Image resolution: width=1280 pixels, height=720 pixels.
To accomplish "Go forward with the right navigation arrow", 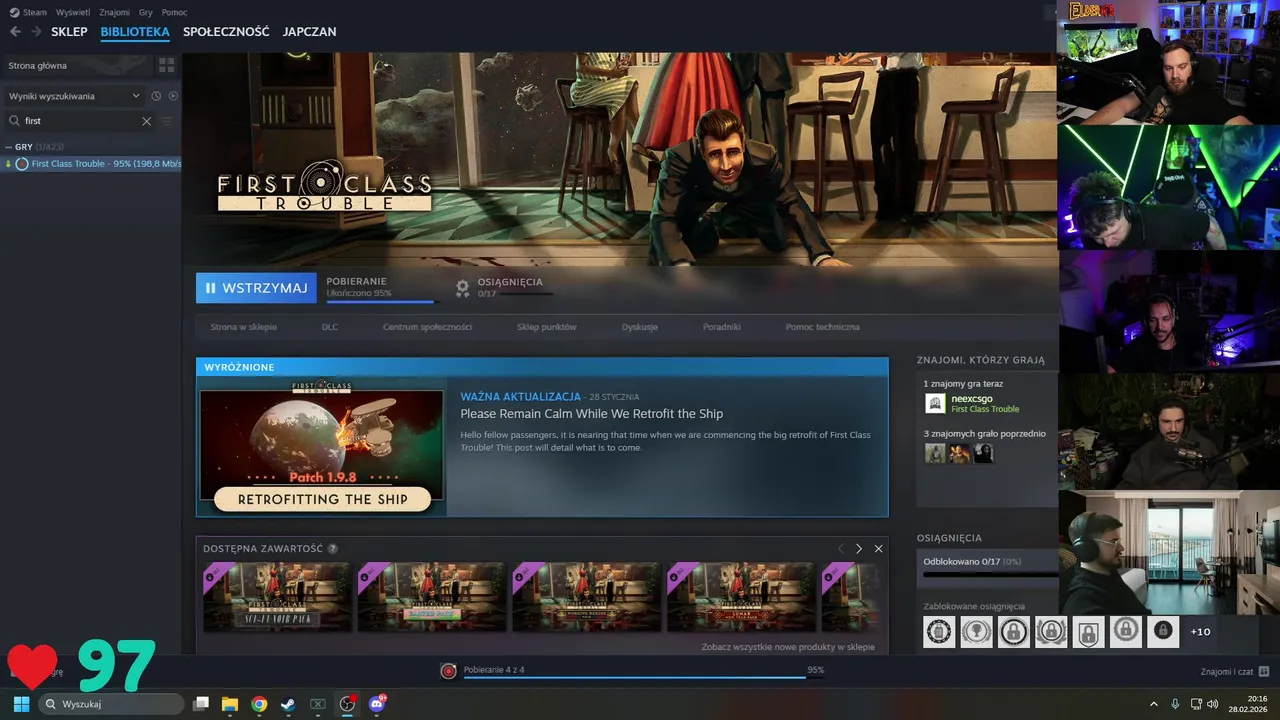I will click(36, 32).
